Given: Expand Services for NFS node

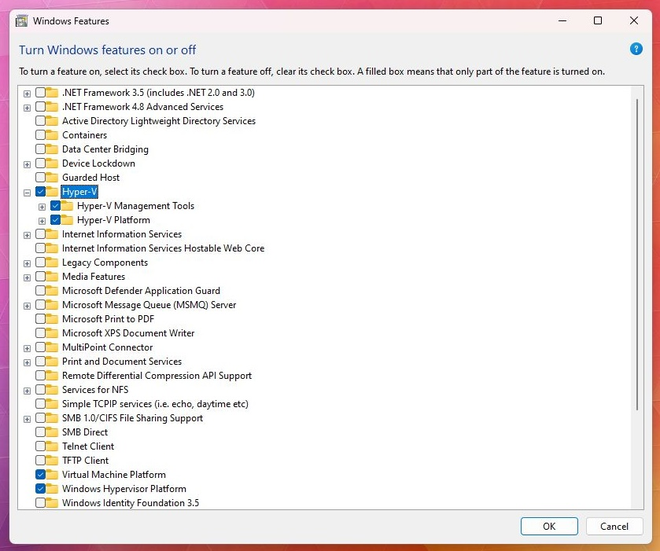Looking at the screenshot, I should tap(27, 391).
